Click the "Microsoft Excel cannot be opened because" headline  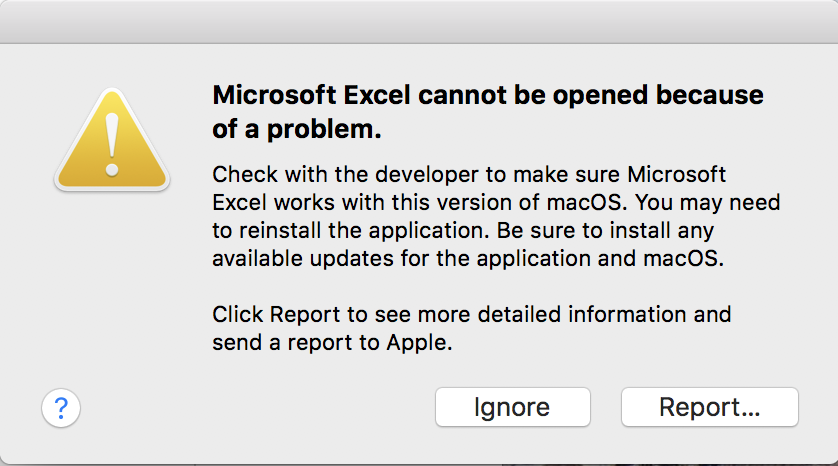[x=488, y=96]
